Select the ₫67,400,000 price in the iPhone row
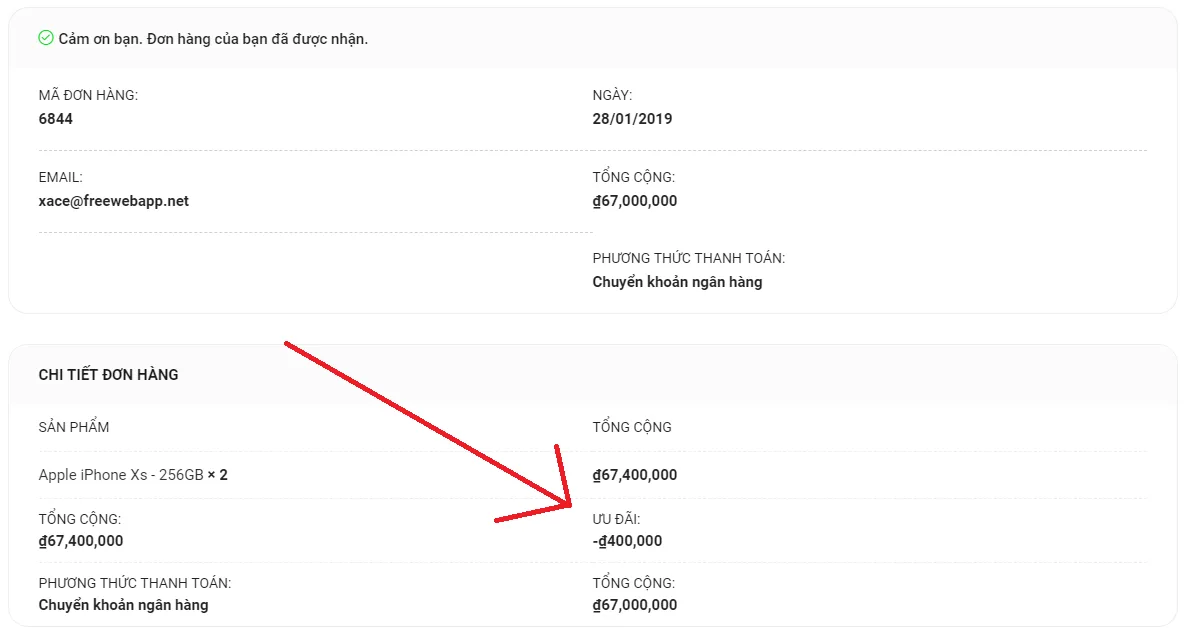The height and width of the screenshot is (634, 1188). pyautogui.click(x=635, y=475)
